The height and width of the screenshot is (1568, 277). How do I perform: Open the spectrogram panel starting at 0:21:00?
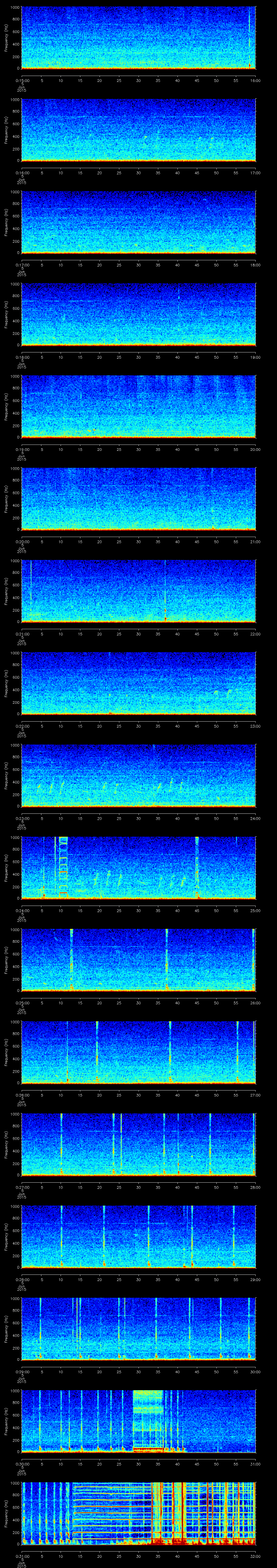[138, 591]
